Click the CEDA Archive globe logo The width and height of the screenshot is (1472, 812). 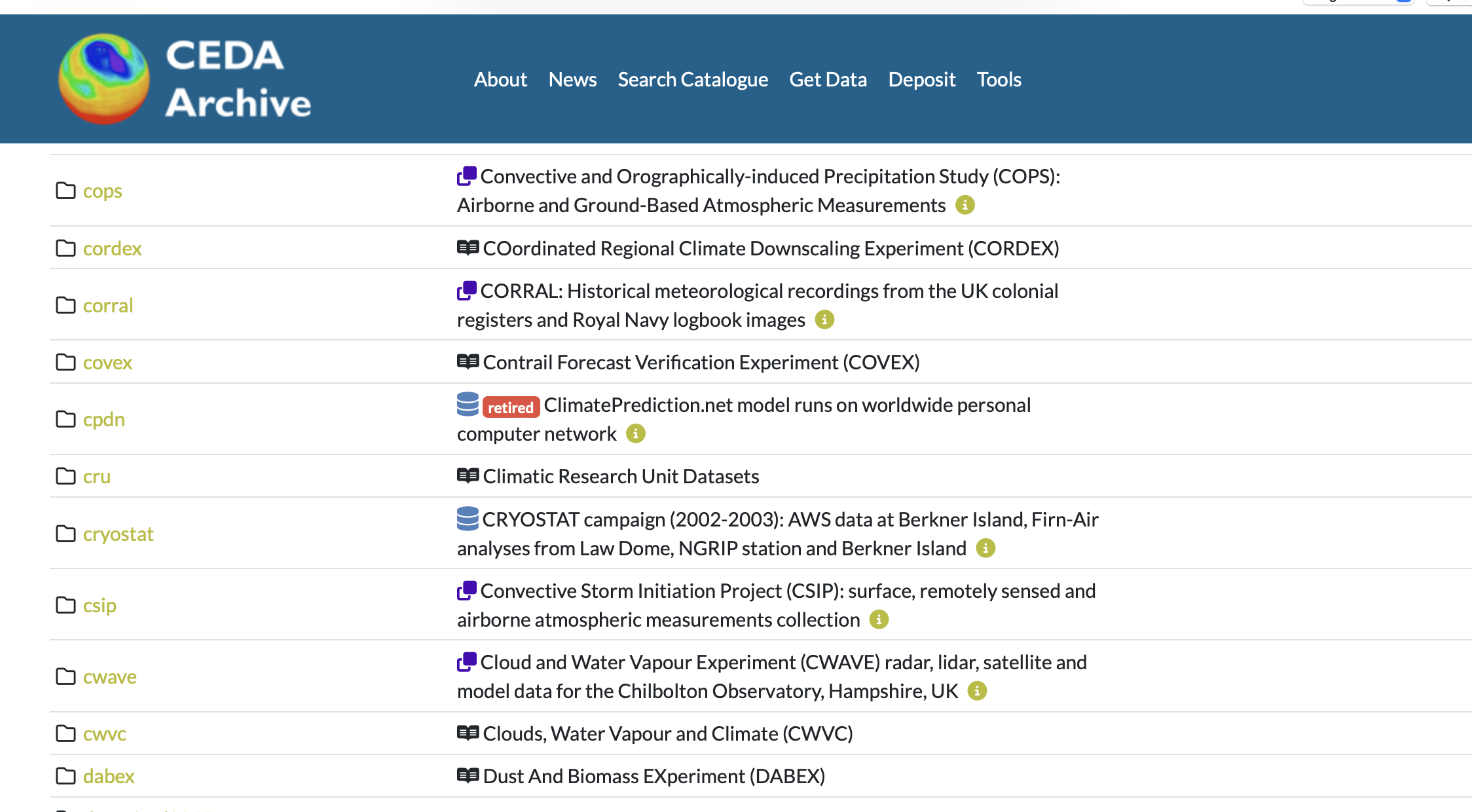(x=104, y=79)
